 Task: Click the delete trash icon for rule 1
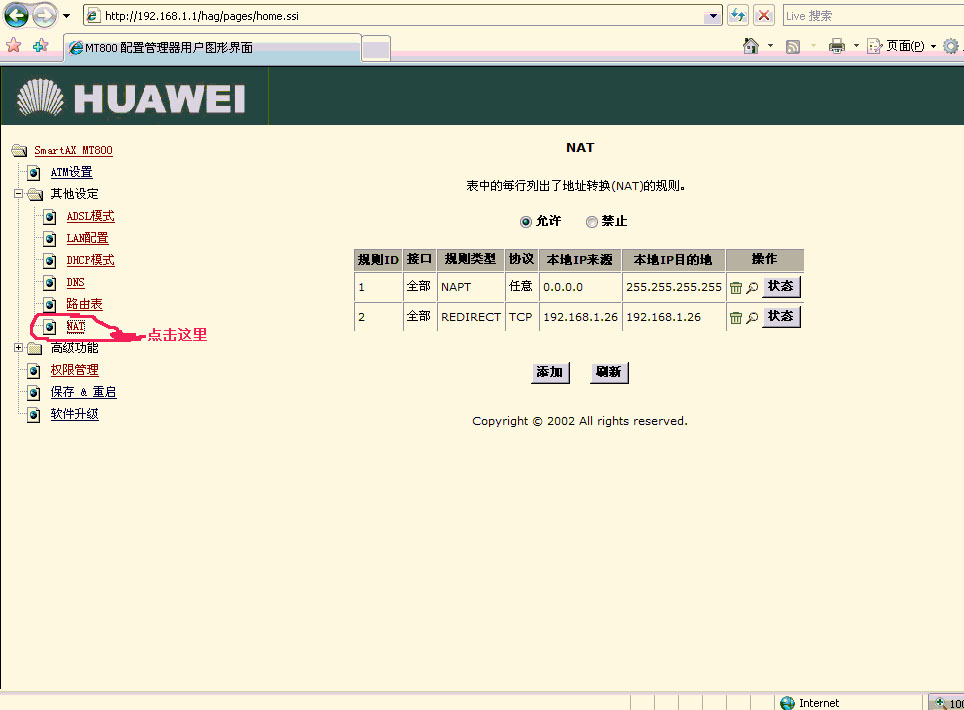point(736,288)
